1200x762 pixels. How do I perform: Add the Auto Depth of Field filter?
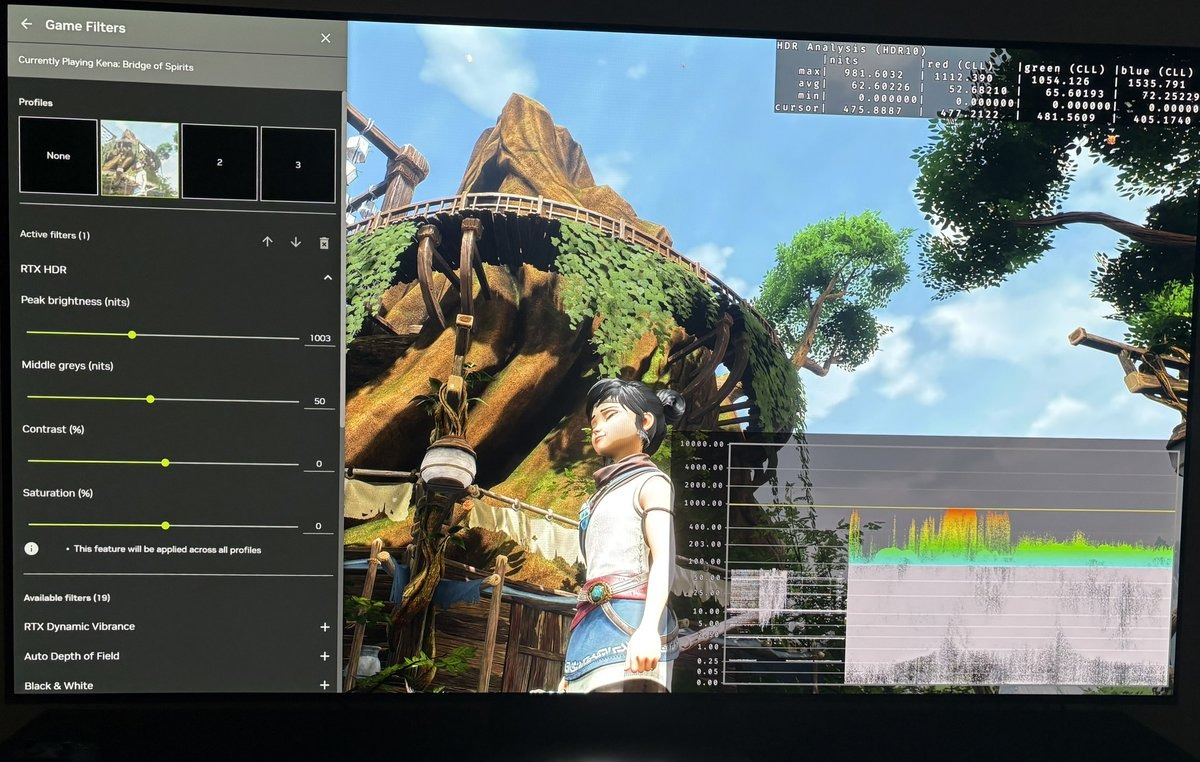[x=324, y=656]
